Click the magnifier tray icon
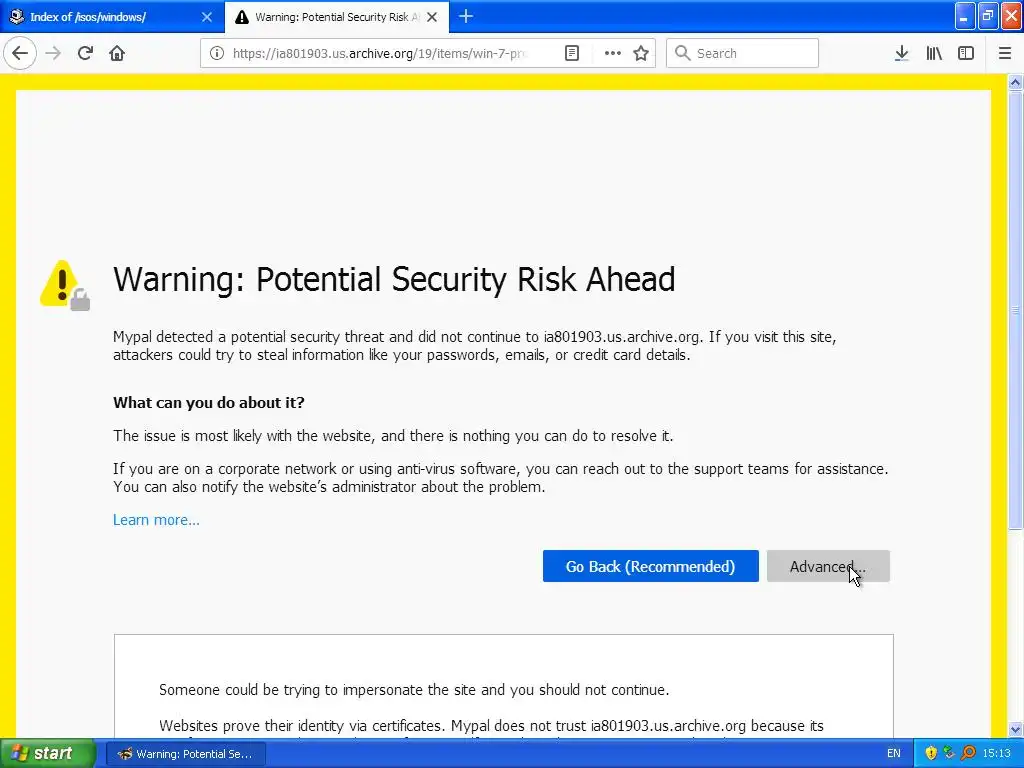The width and height of the screenshot is (1024, 768). pyautogui.click(x=968, y=753)
